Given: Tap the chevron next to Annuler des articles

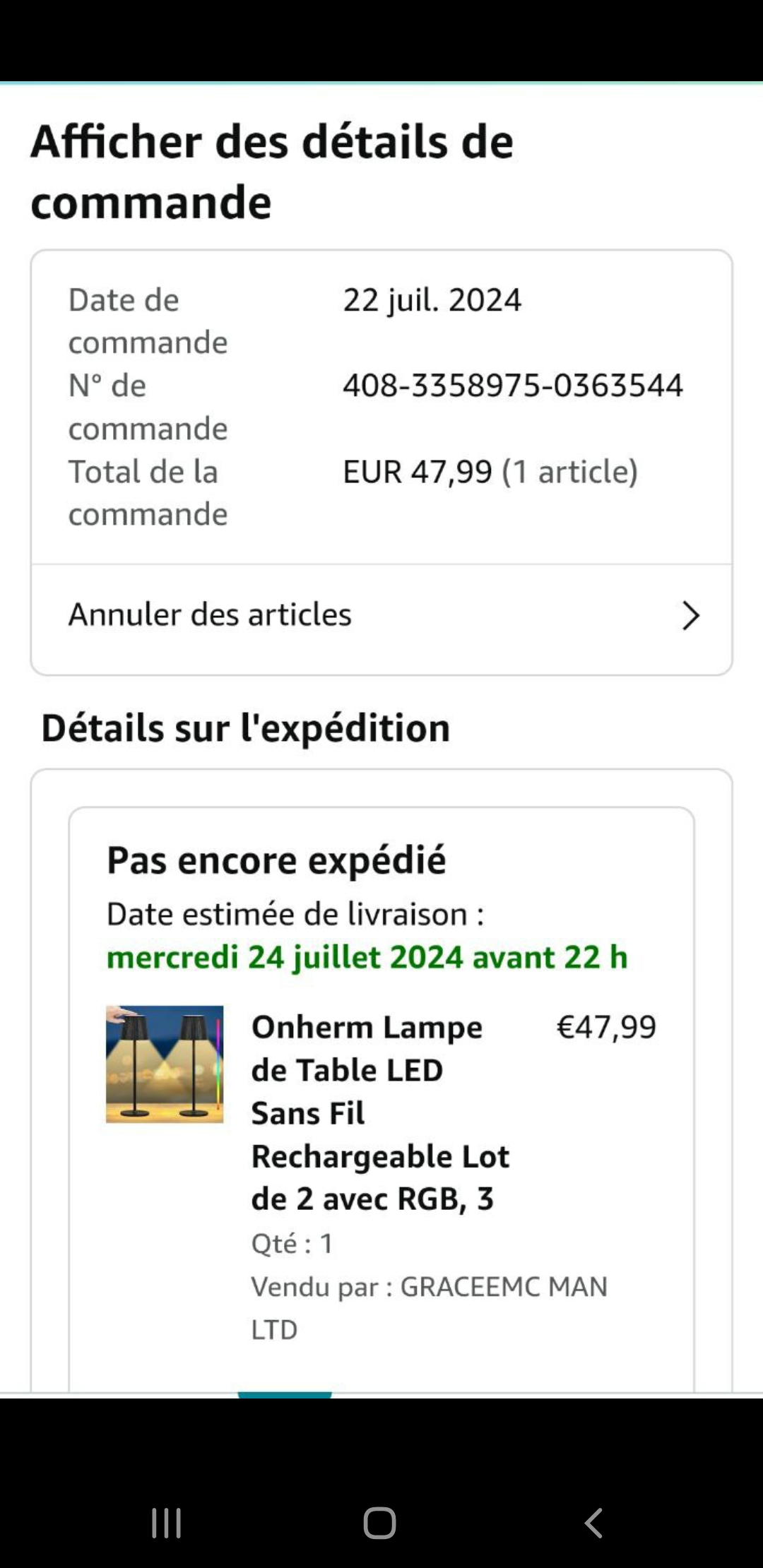Looking at the screenshot, I should click(690, 616).
